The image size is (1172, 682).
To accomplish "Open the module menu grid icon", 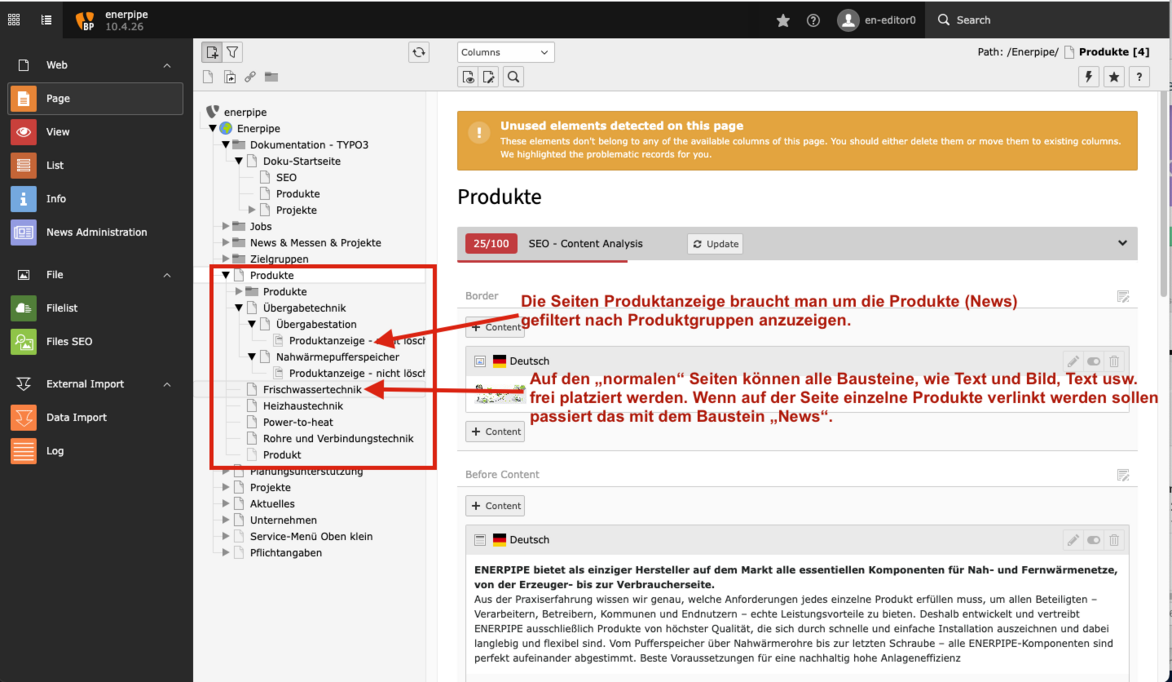I will pyautogui.click(x=14, y=20).
